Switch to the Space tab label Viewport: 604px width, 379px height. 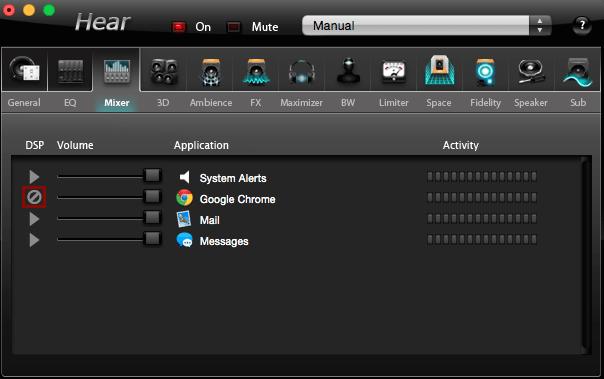pyautogui.click(x=439, y=103)
